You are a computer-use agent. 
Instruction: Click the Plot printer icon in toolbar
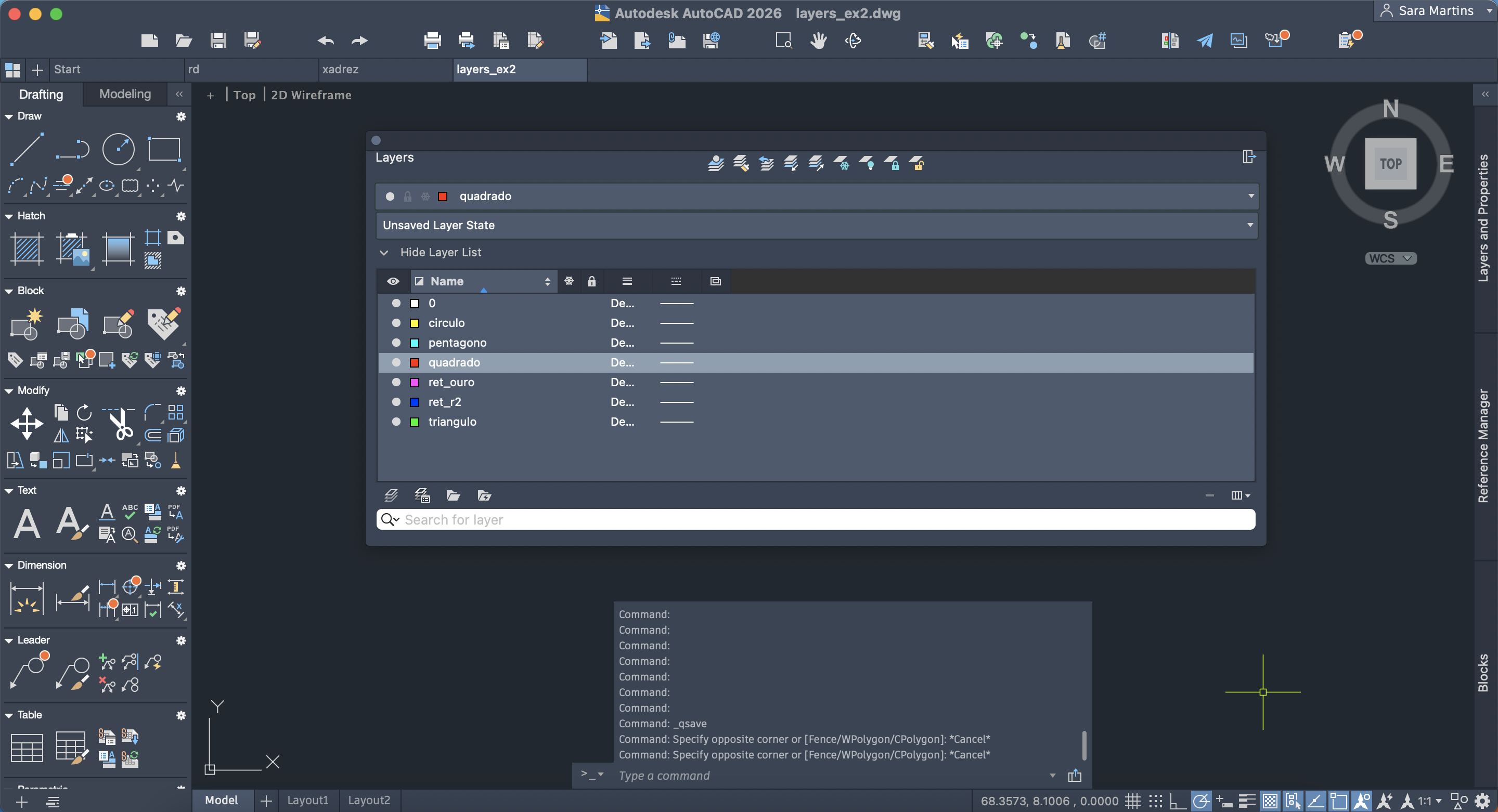pyautogui.click(x=432, y=40)
